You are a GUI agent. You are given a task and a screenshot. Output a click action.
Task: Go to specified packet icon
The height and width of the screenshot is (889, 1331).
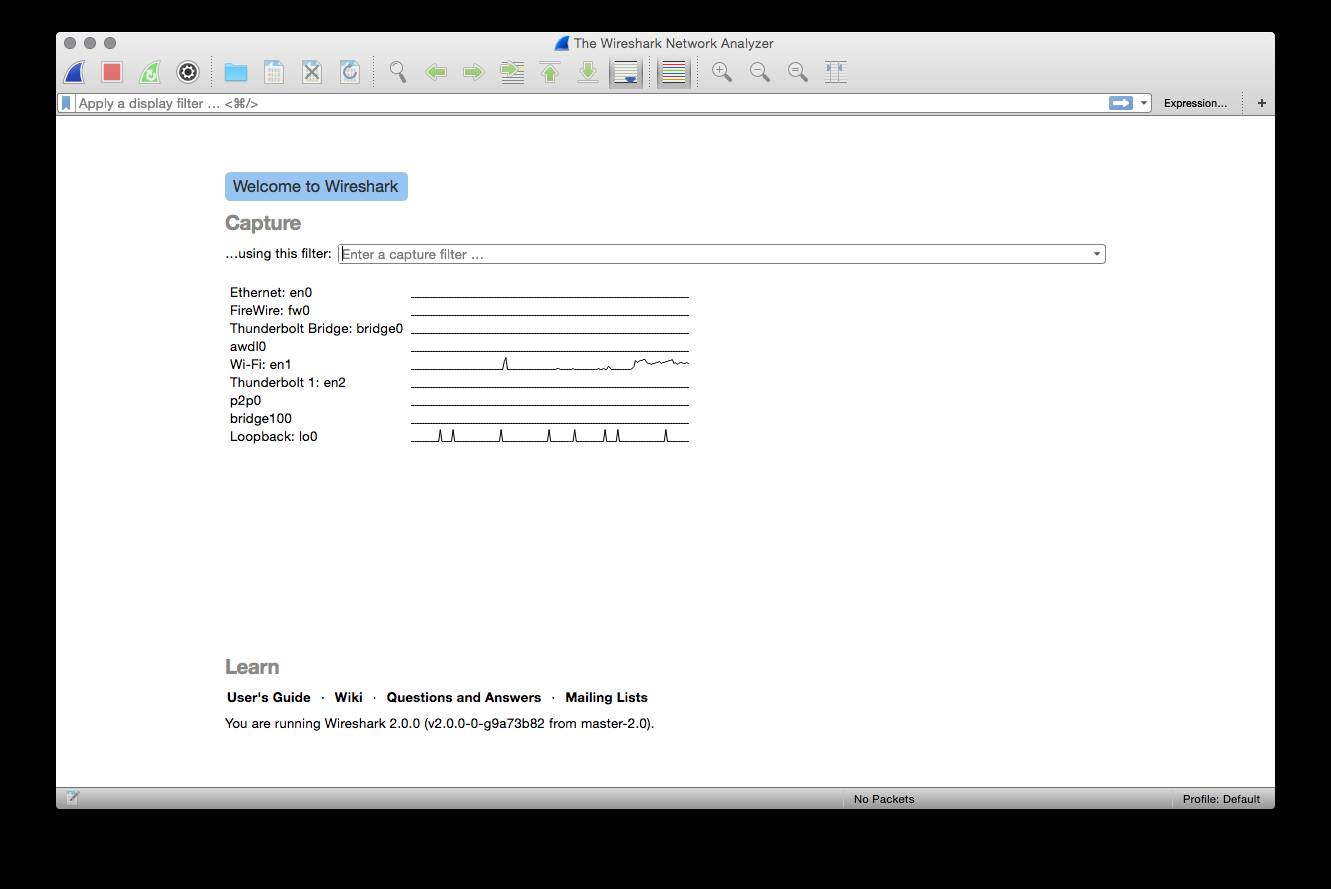512,72
